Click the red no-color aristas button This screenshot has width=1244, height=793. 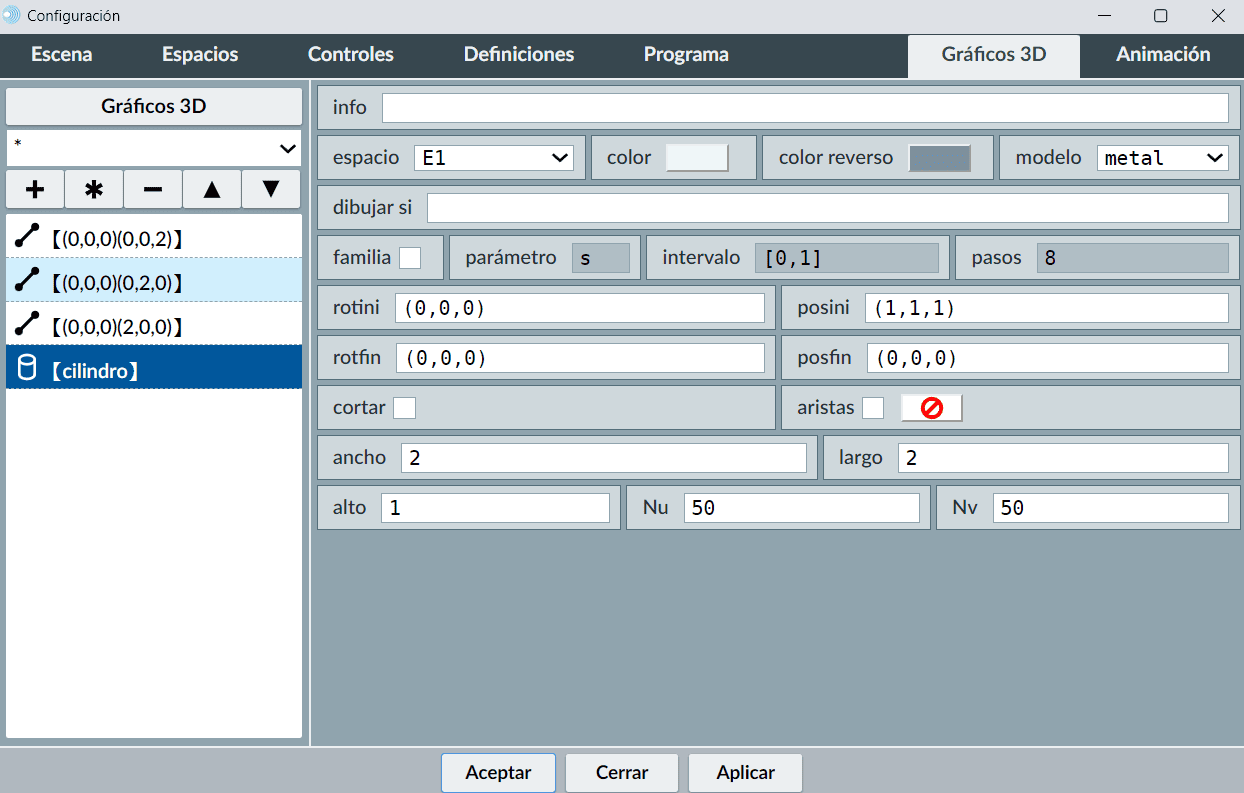(931, 408)
